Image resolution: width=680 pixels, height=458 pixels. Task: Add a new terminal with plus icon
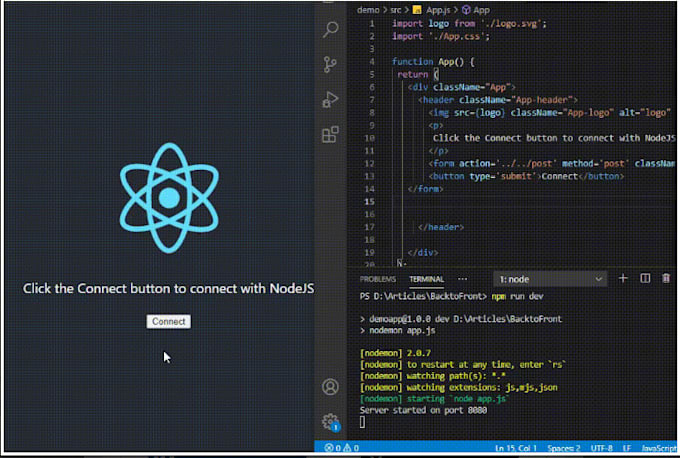pos(623,278)
